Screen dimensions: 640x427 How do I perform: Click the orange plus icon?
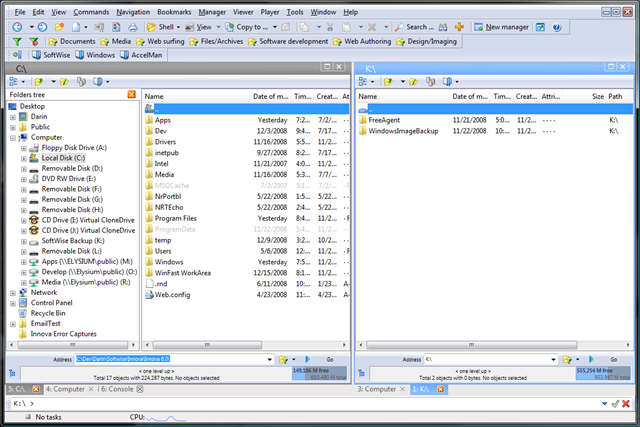tap(460, 27)
